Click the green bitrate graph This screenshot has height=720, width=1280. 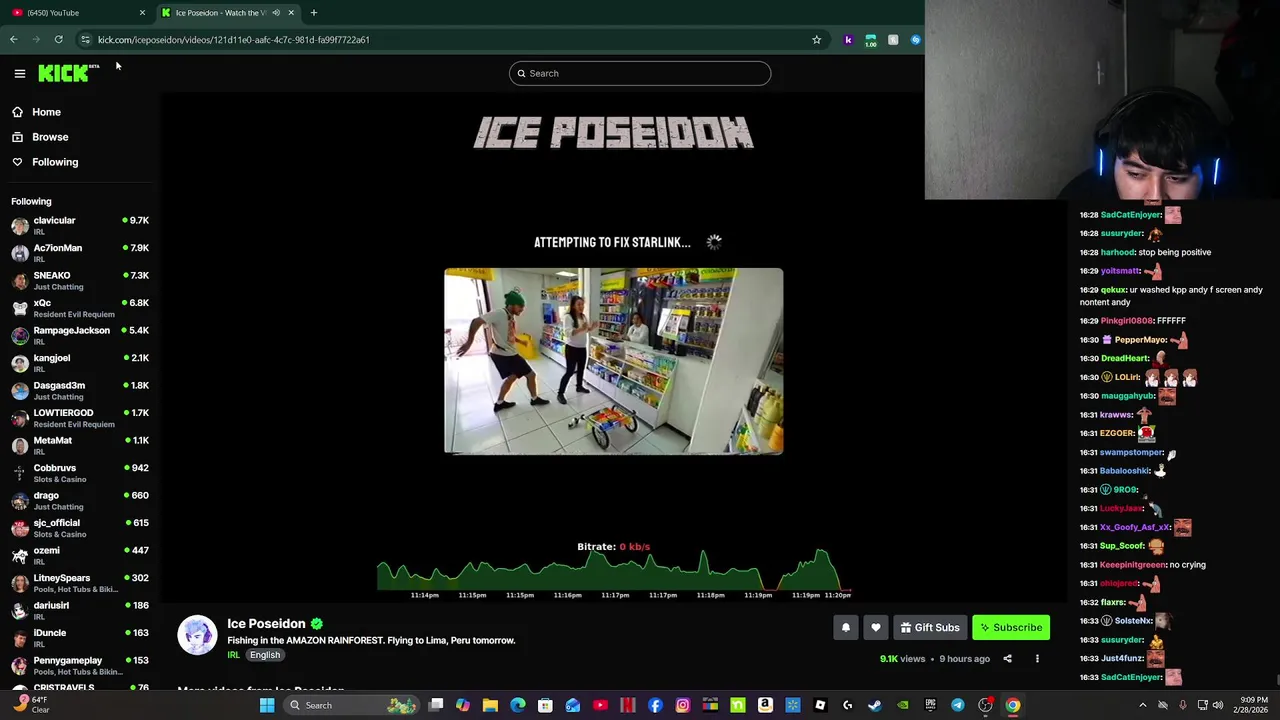pyautogui.click(x=614, y=570)
